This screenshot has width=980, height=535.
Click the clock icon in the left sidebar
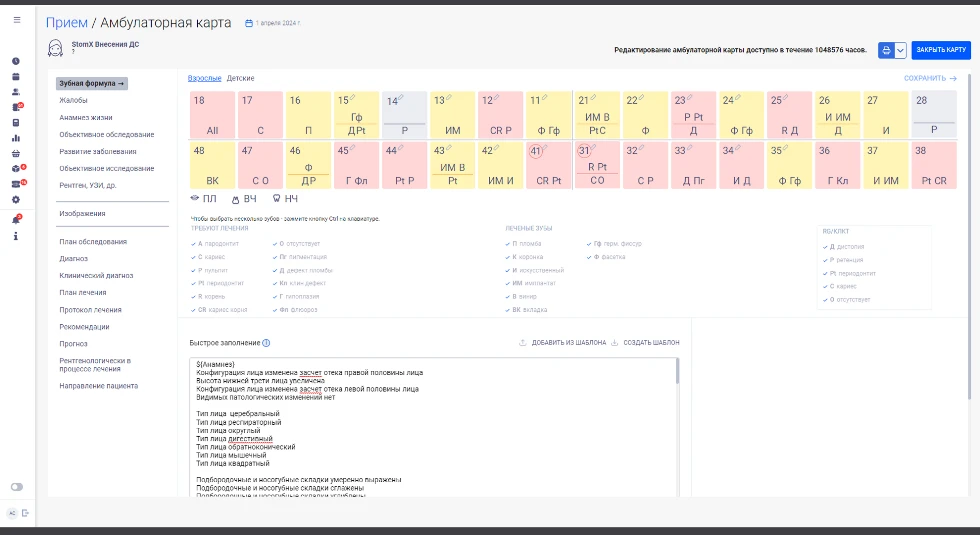(16, 62)
